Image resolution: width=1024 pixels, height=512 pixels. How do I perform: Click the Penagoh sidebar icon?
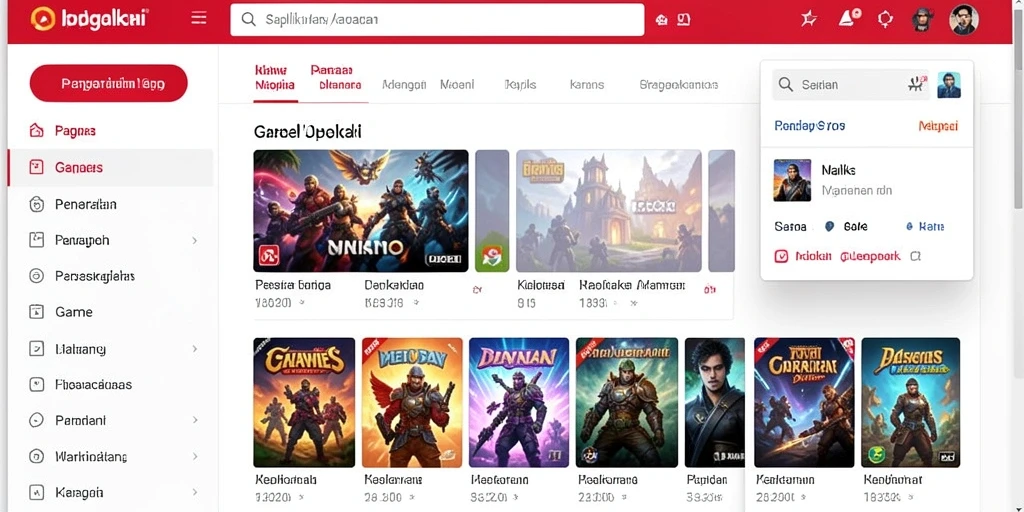pyautogui.click(x=37, y=240)
